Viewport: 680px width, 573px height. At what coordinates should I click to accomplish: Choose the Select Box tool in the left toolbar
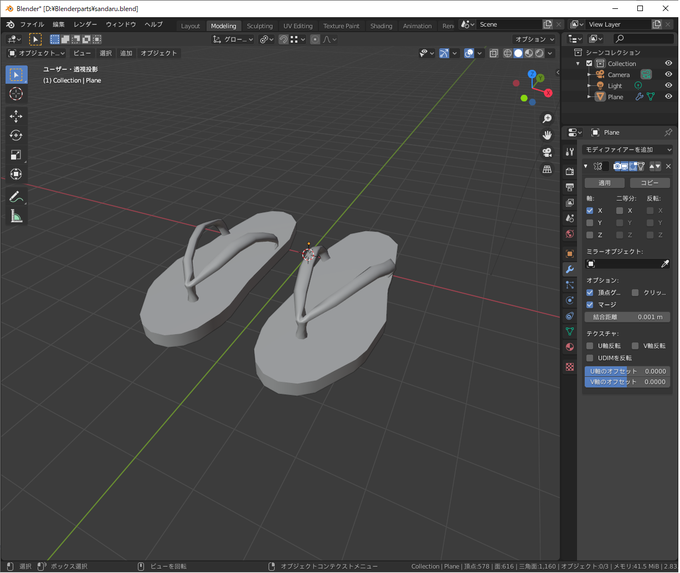coord(16,75)
